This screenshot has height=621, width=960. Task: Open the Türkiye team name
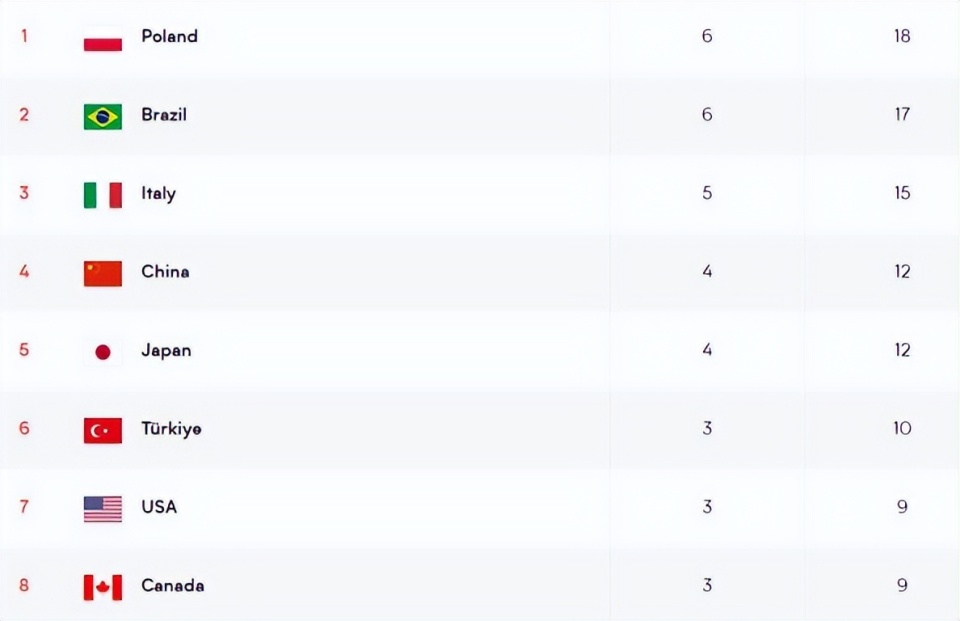tap(171, 429)
